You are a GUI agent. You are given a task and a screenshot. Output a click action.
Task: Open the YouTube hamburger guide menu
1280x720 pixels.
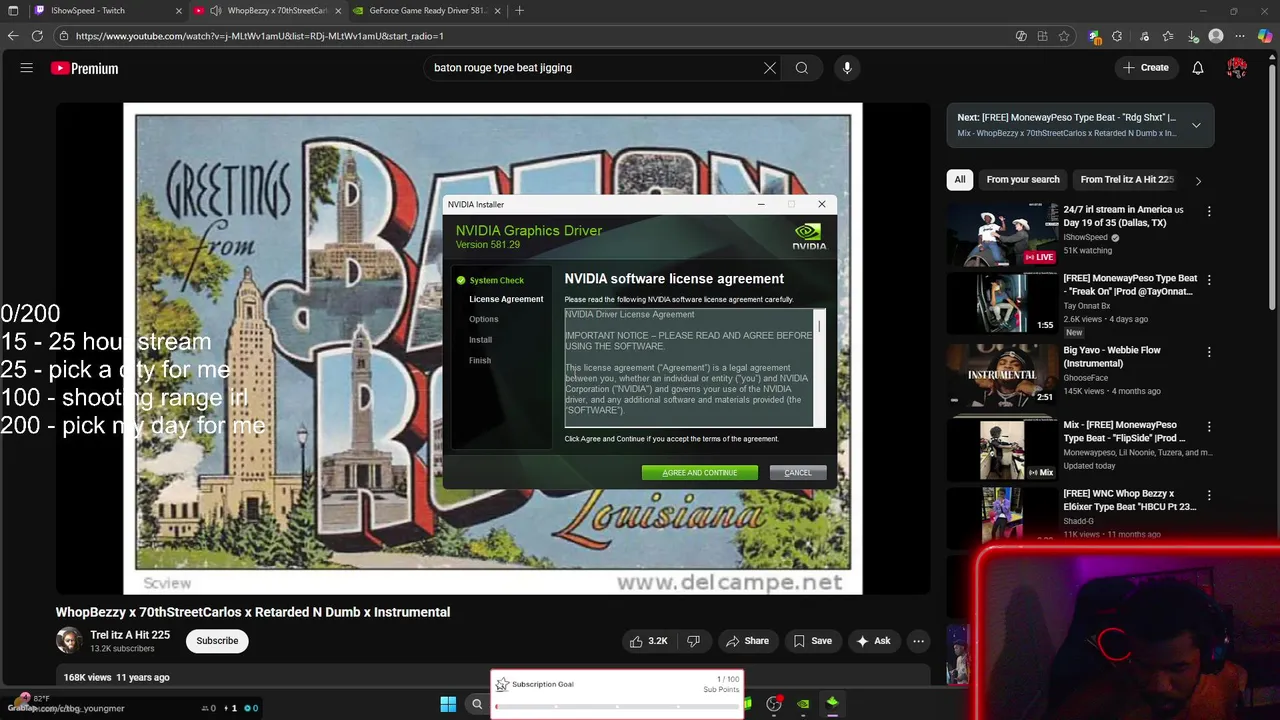(x=27, y=68)
